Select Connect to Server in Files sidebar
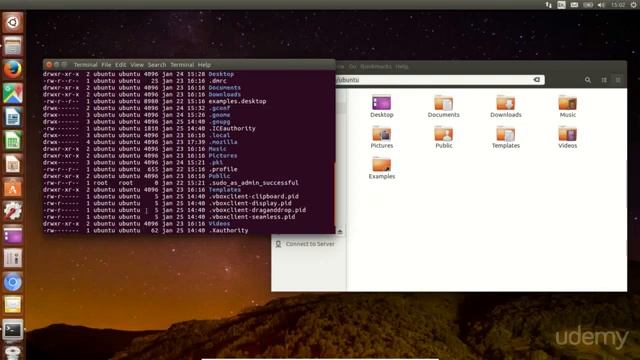The height and width of the screenshot is (360, 640). click(x=310, y=244)
